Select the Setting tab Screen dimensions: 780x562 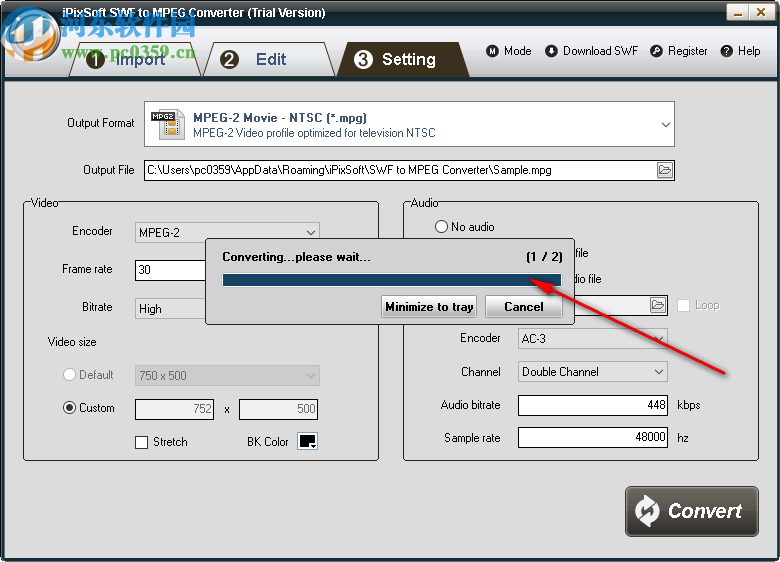tap(403, 60)
